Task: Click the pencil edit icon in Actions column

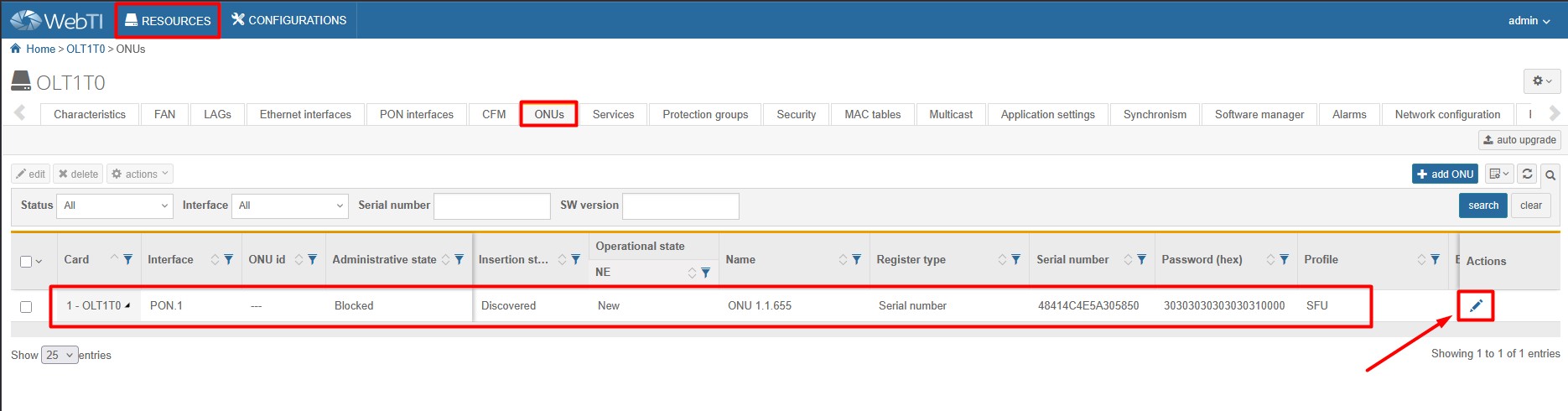Action: point(1476,306)
